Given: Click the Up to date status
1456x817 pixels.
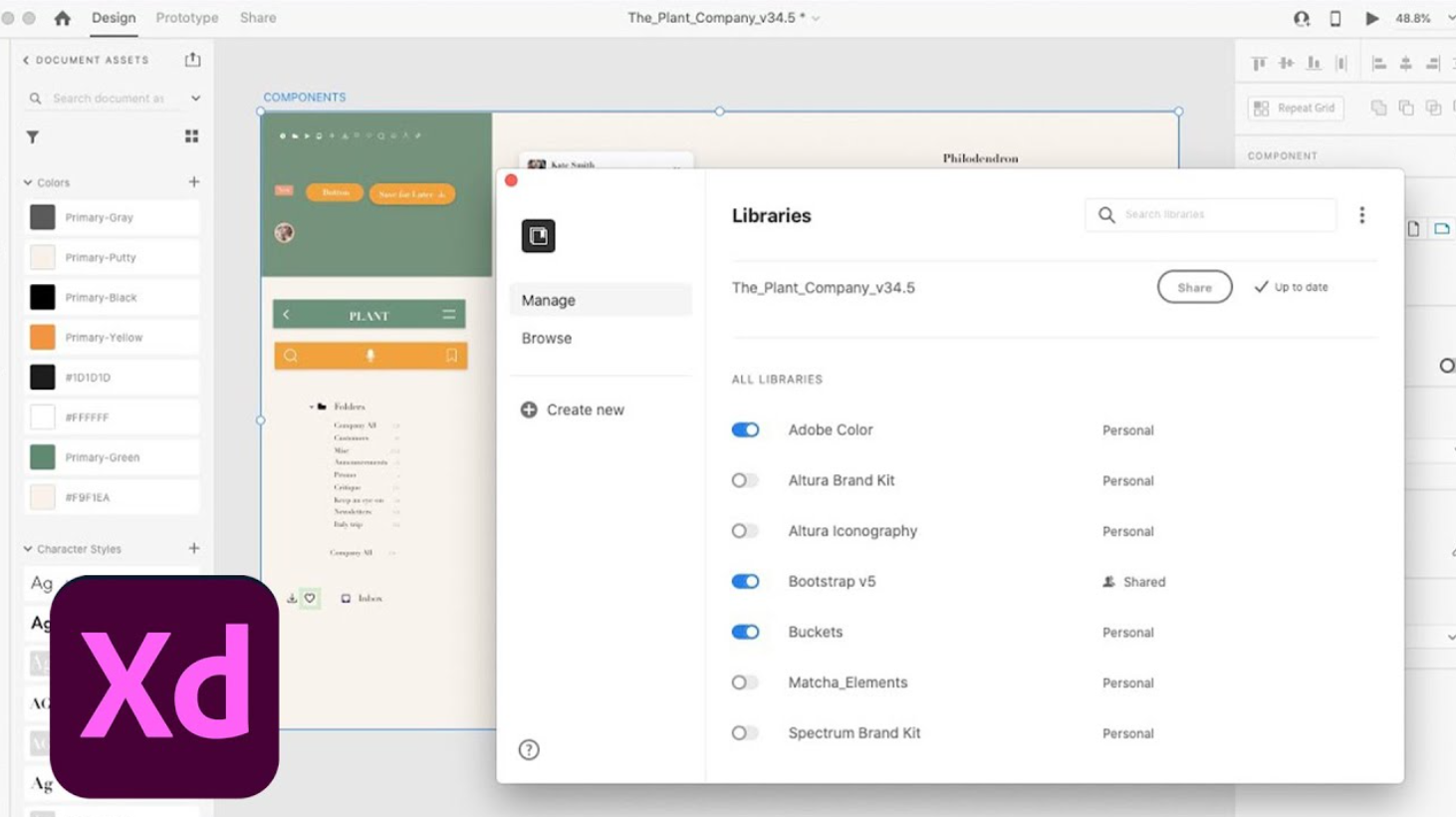Looking at the screenshot, I should [1291, 287].
